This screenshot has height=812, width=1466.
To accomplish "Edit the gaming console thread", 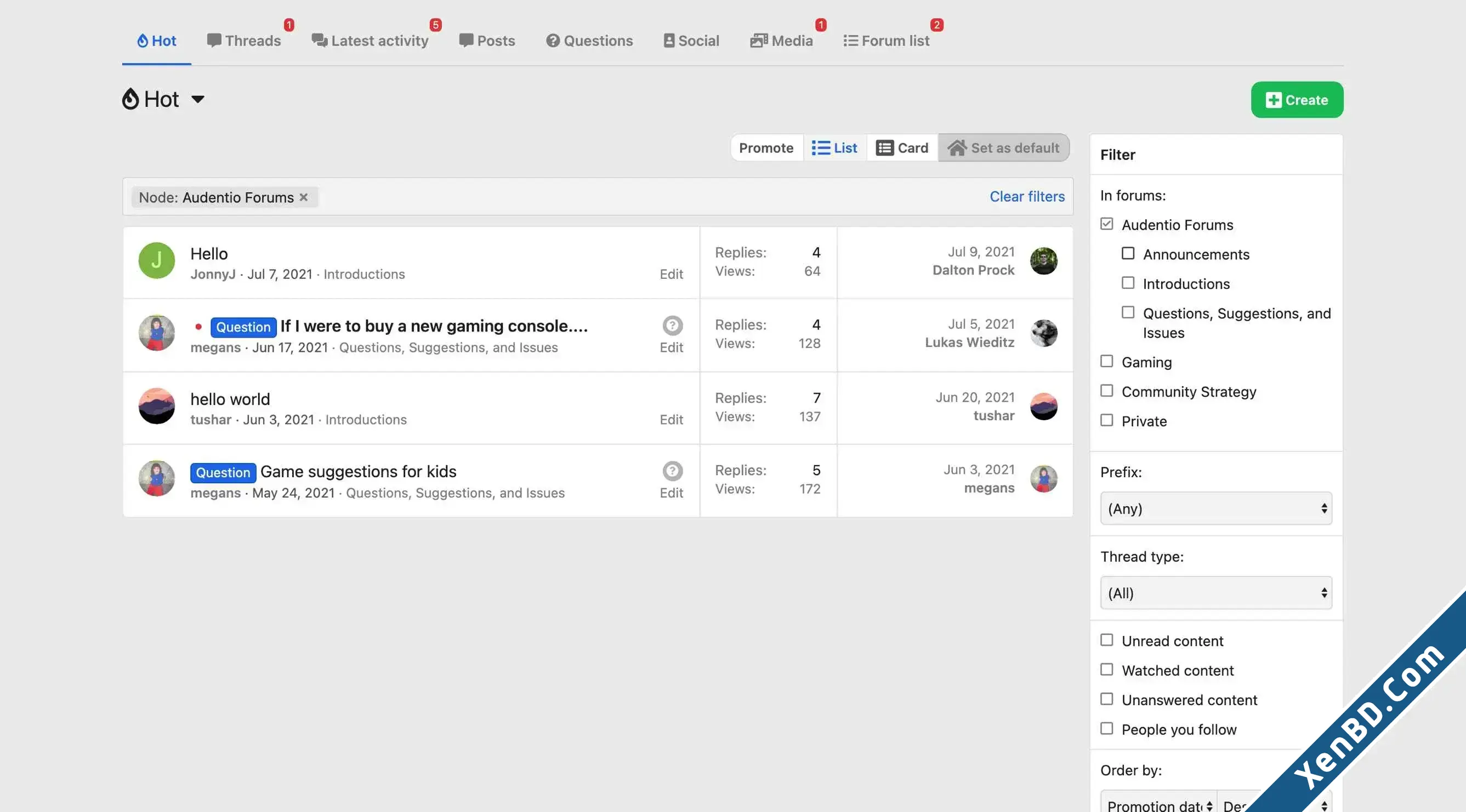I will pos(671,347).
